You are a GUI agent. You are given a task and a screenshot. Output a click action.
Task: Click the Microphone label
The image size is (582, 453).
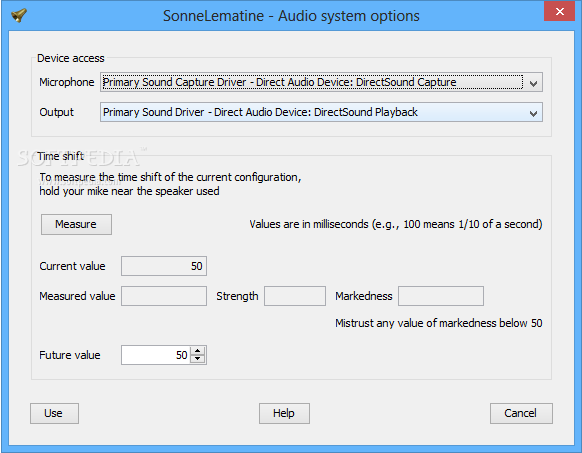[67, 82]
